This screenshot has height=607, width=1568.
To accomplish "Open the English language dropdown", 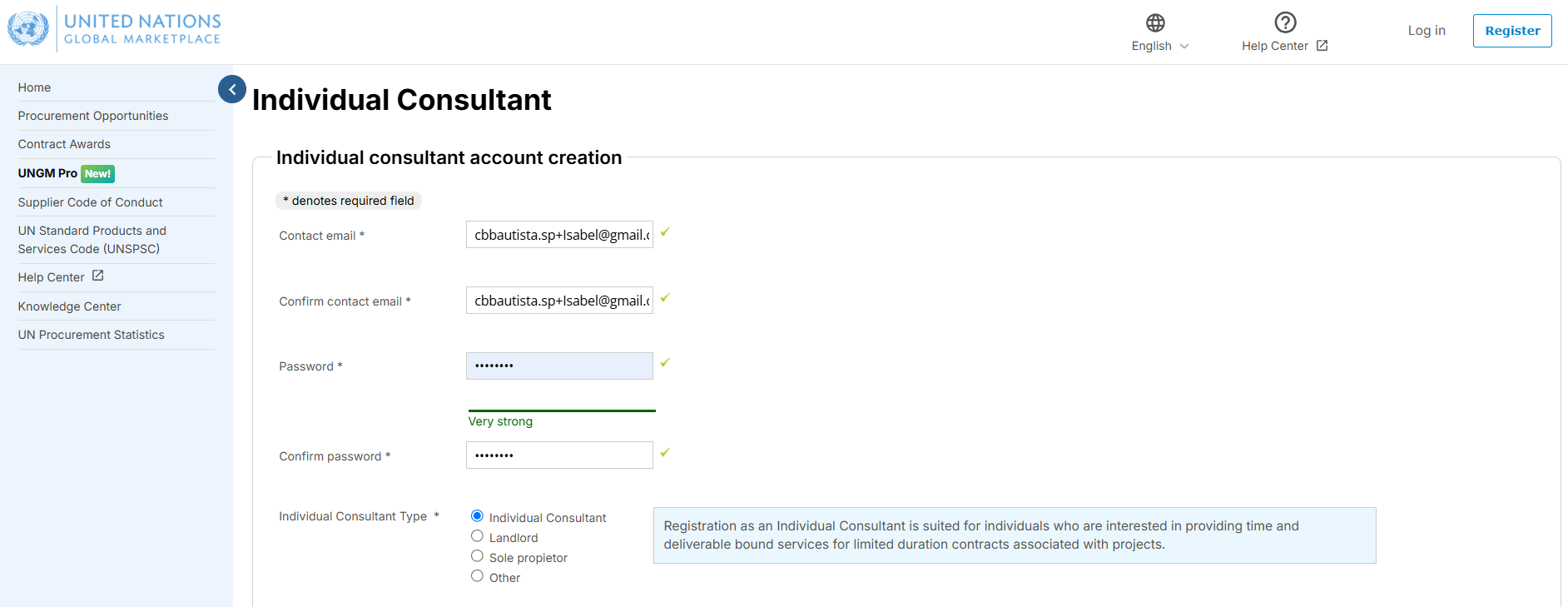I will tap(1160, 46).
